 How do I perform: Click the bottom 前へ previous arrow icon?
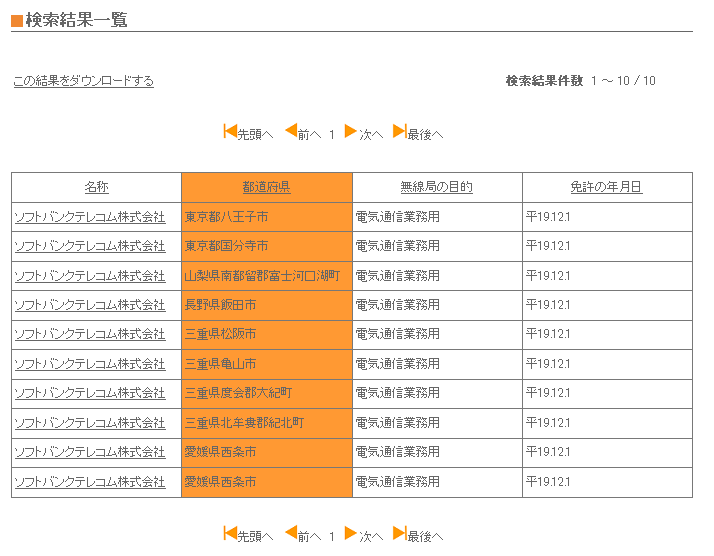pos(291,533)
